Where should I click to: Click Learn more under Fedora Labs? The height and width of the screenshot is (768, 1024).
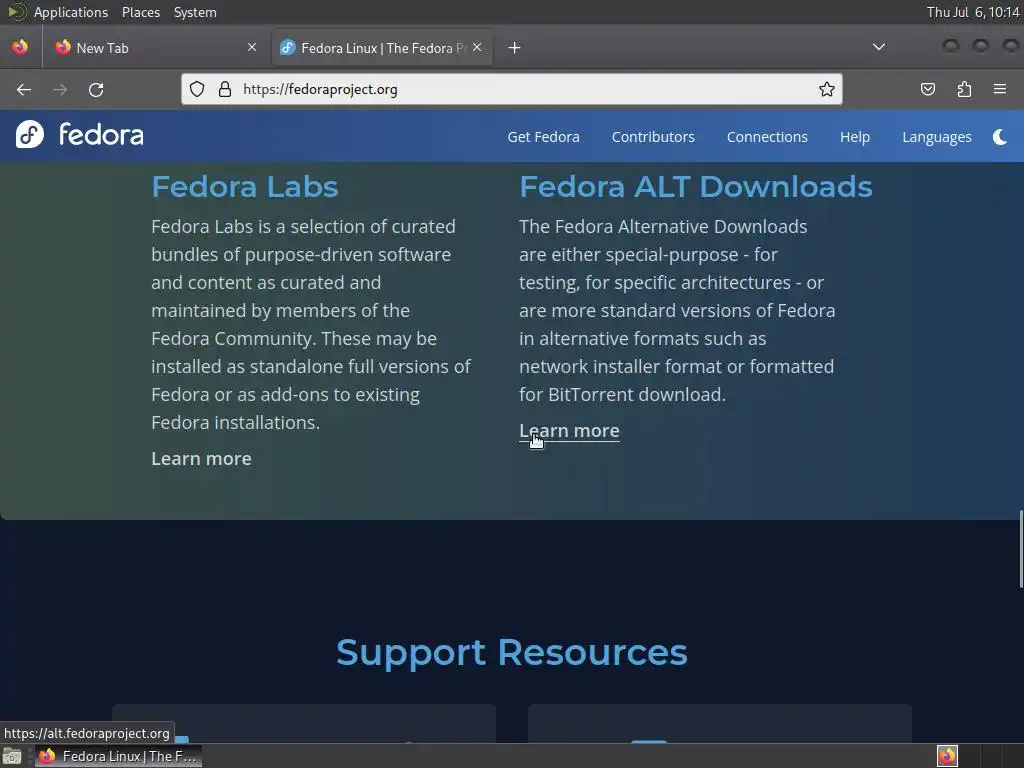pyautogui.click(x=201, y=458)
